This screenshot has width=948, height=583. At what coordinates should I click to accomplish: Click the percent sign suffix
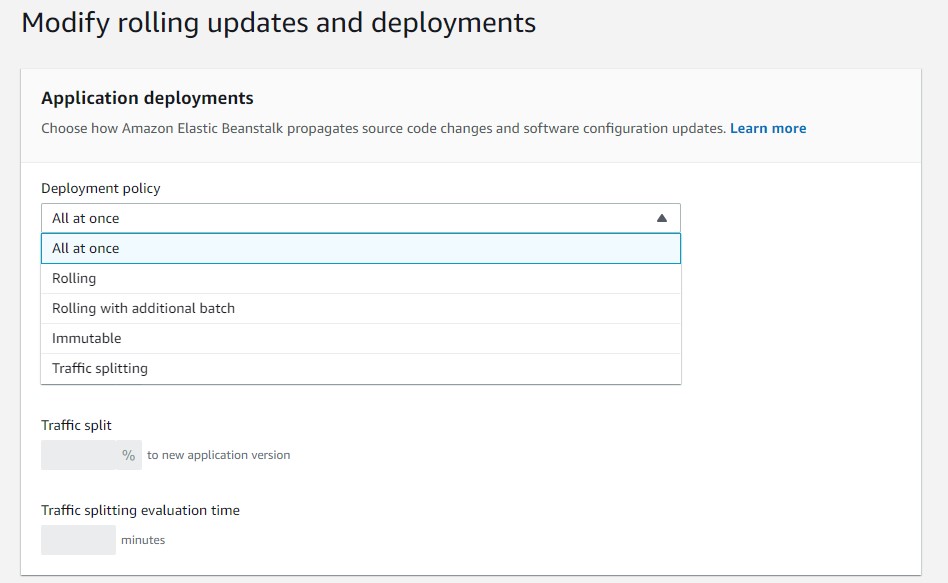(x=129, y=455)
